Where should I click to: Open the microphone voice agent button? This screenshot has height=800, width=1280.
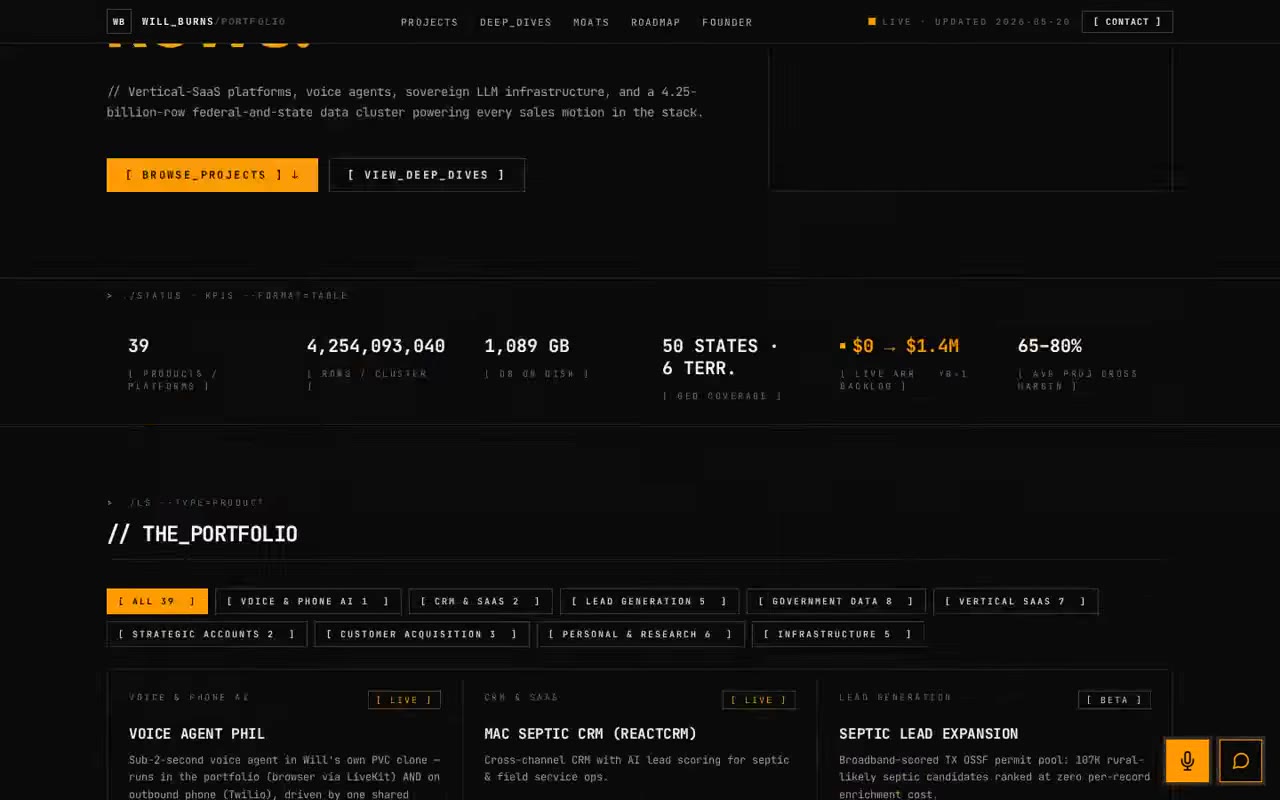(1187, 761)
